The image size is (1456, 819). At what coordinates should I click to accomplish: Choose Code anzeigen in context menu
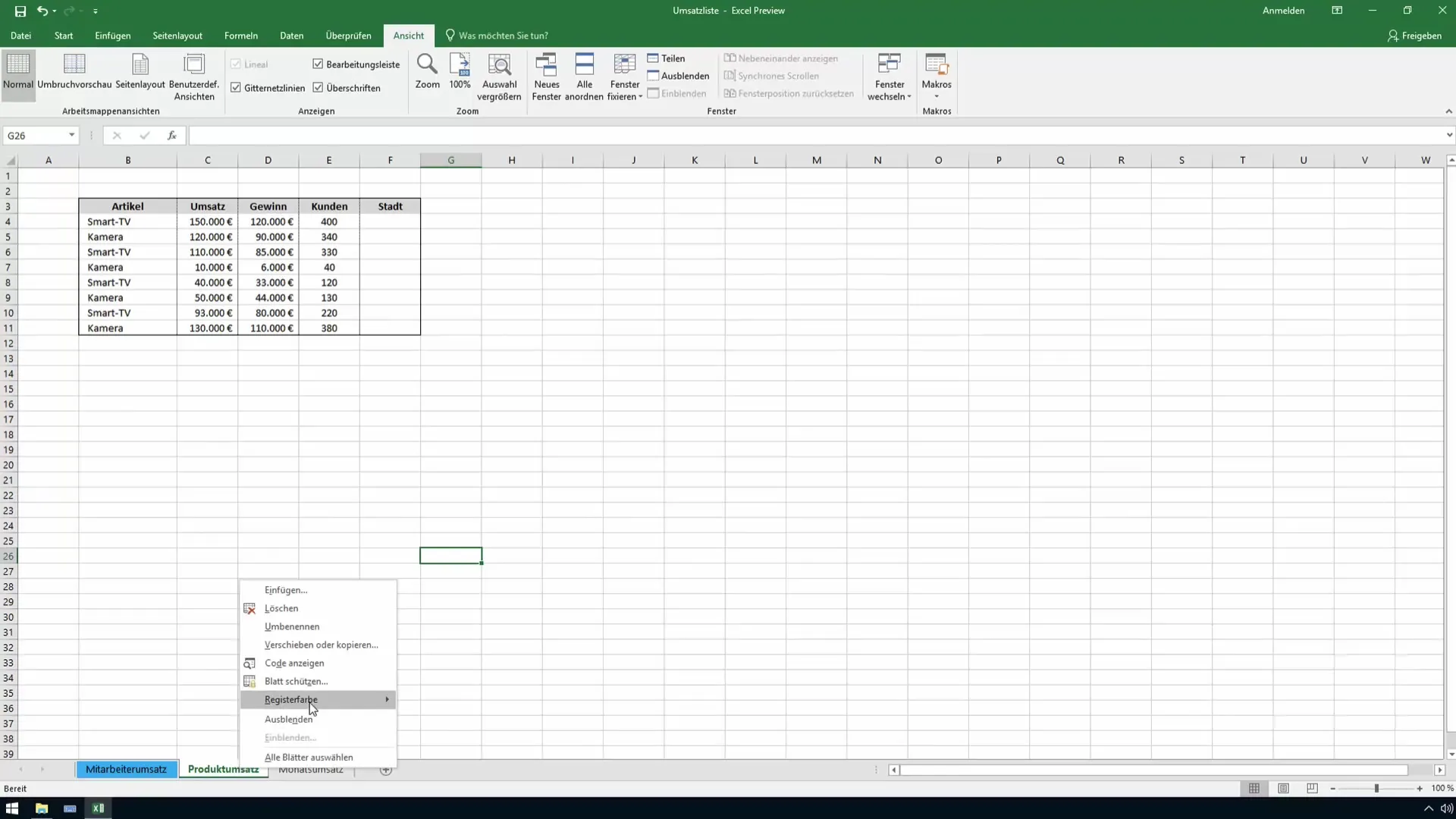[318, 663]
